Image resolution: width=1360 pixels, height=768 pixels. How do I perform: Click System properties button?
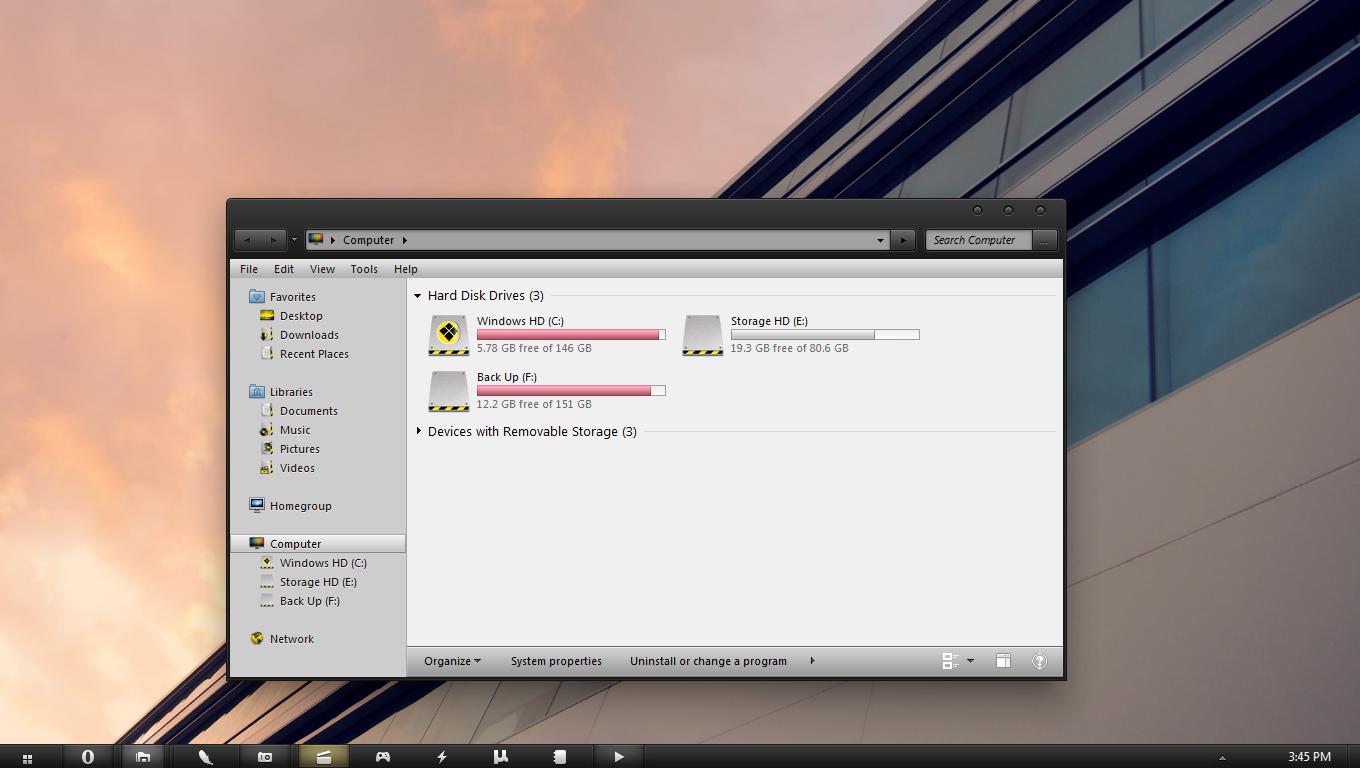(x=556, y=661)
